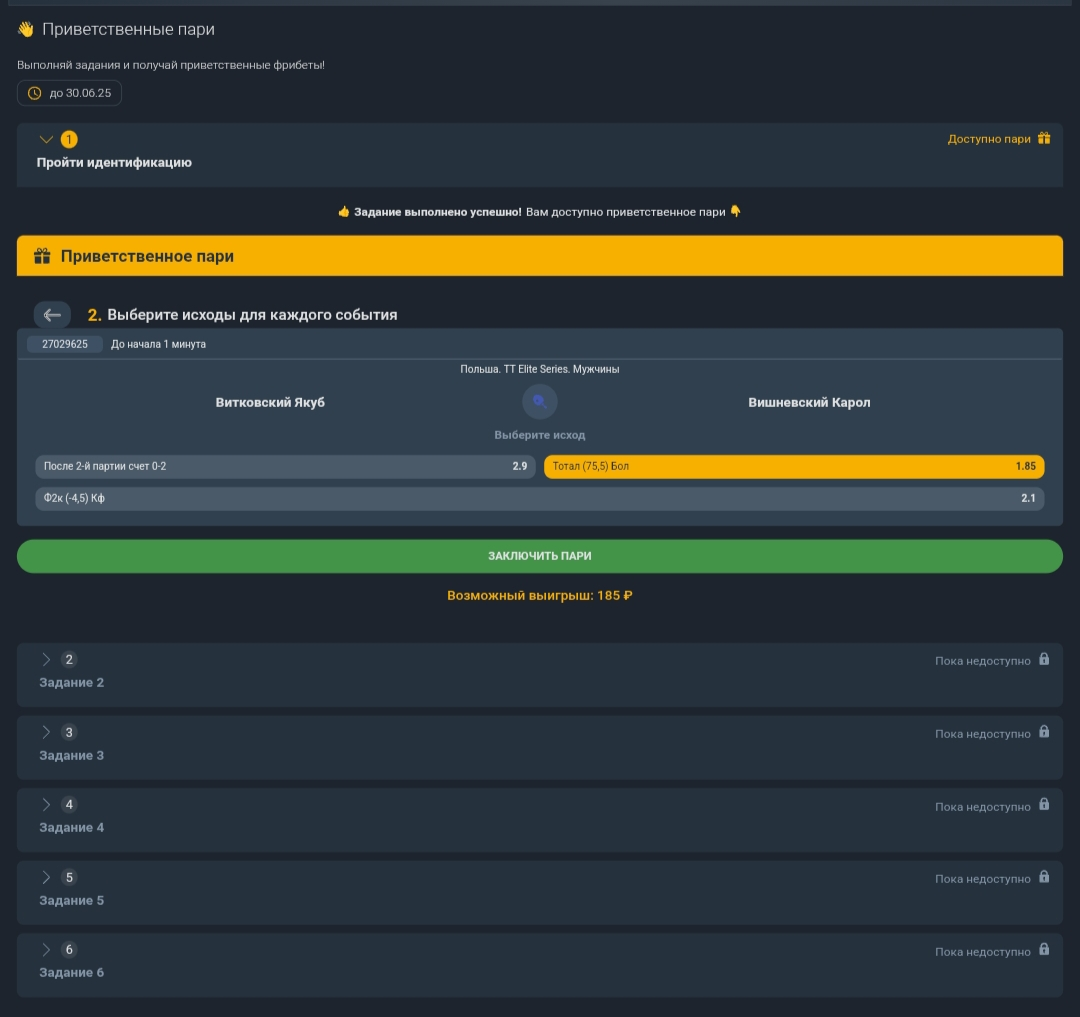Screen dimensions: 1080x1017
Task: Click the back arrow button
Action: 52,315
